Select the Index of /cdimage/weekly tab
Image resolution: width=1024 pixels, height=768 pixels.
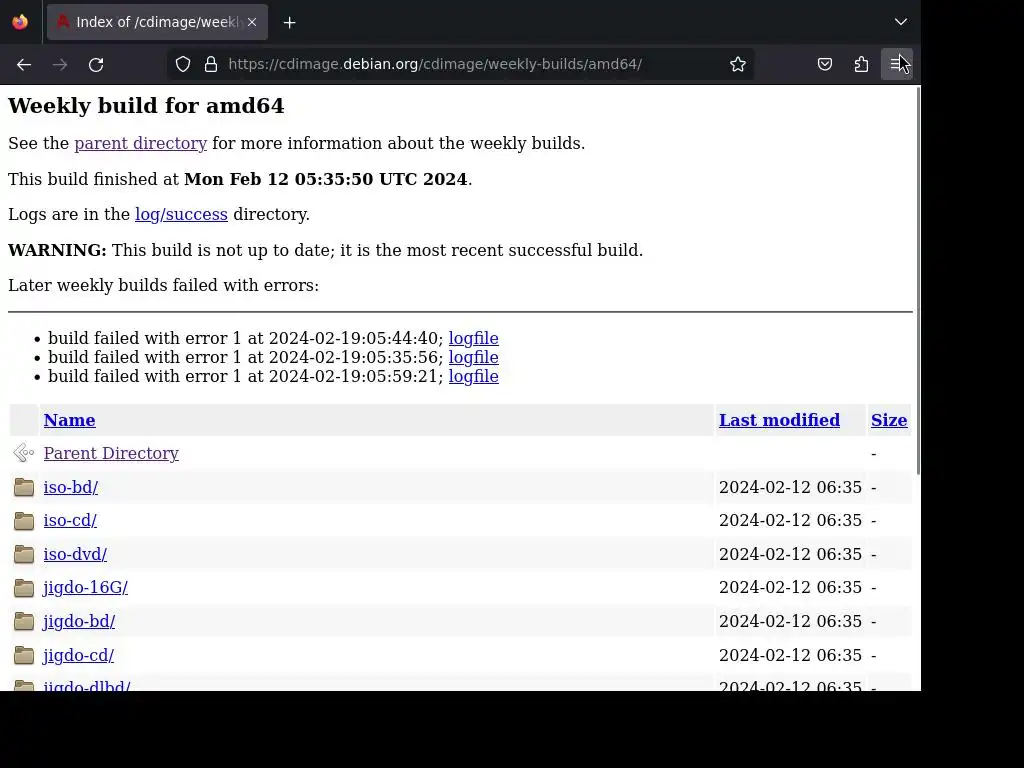tap(157, 22)
